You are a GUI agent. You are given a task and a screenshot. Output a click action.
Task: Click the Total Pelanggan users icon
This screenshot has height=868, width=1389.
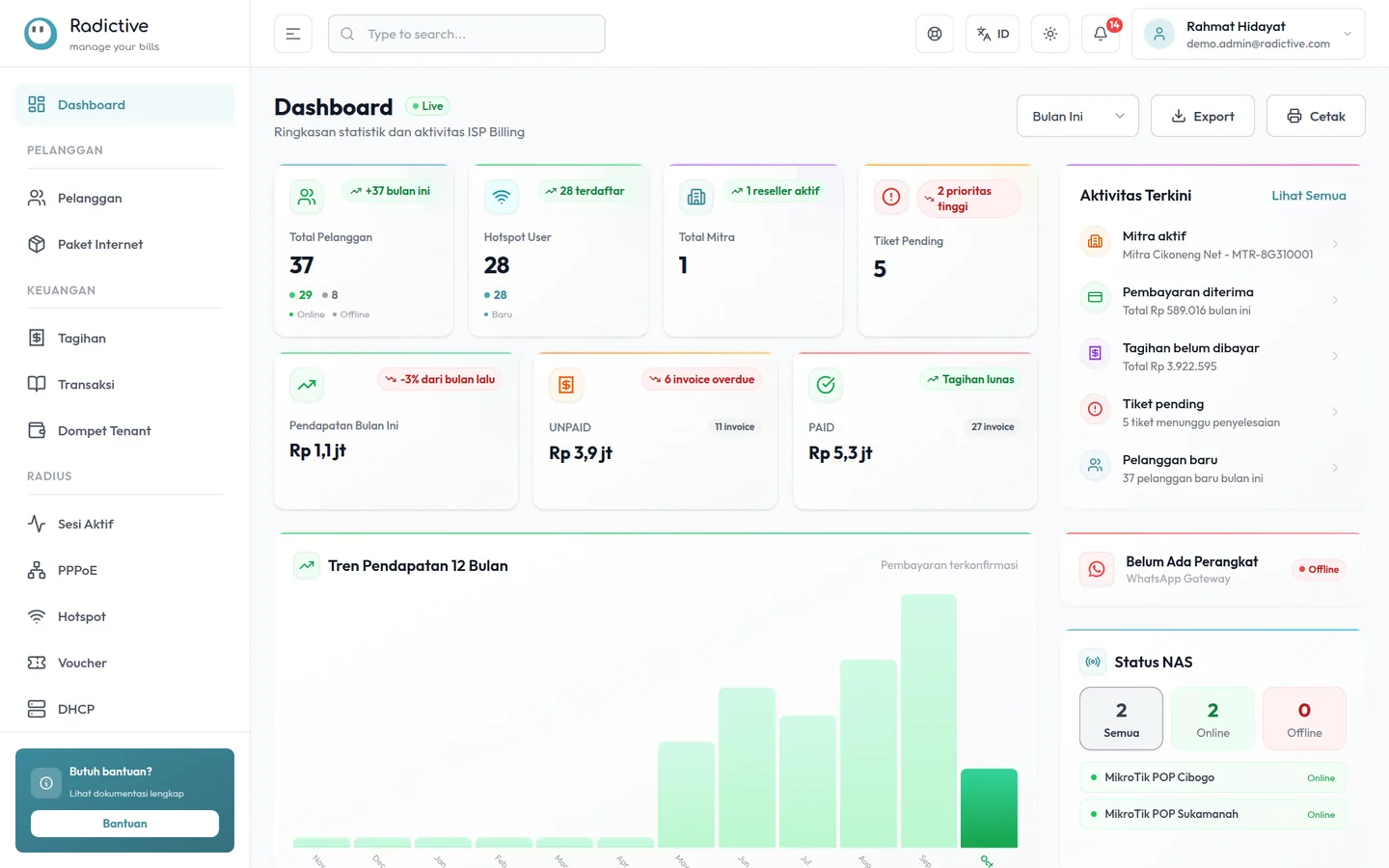(307, 197)
